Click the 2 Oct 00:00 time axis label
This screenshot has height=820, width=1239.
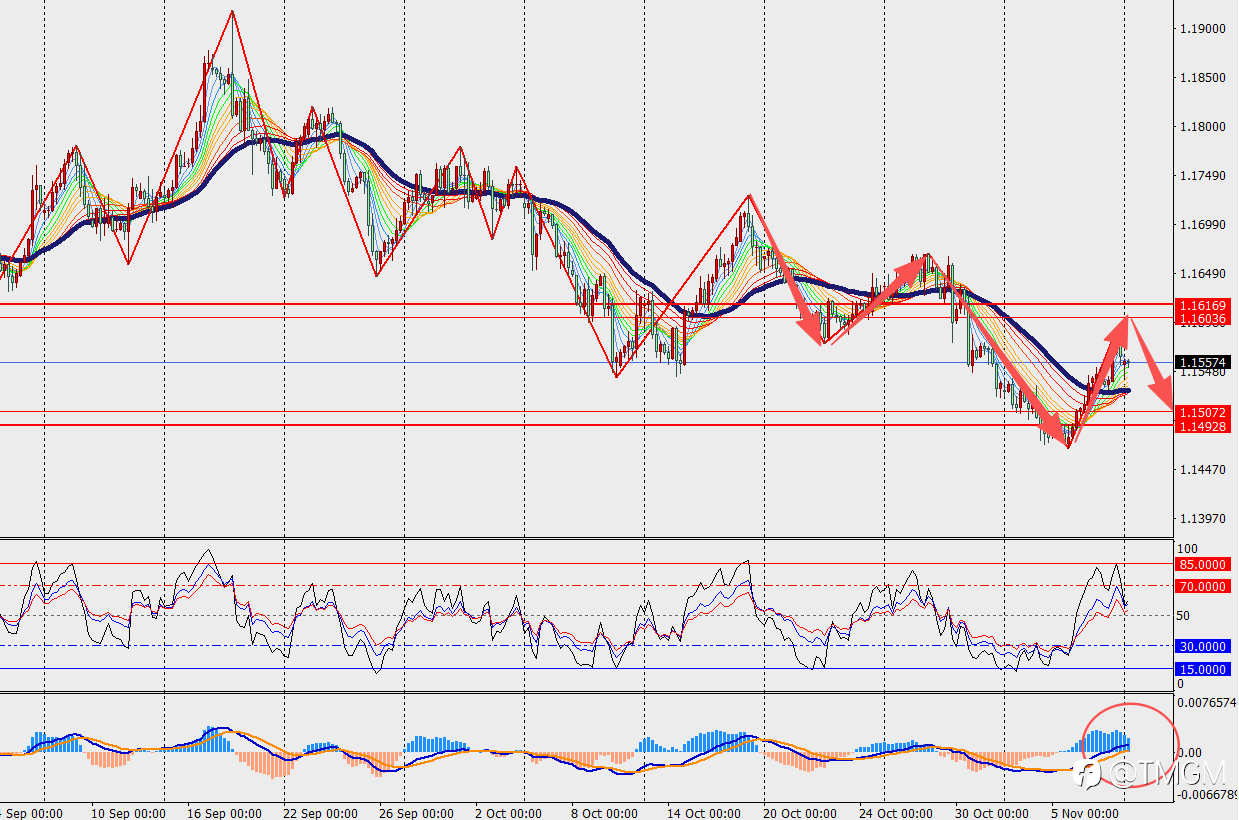click(x=510, y=813)
